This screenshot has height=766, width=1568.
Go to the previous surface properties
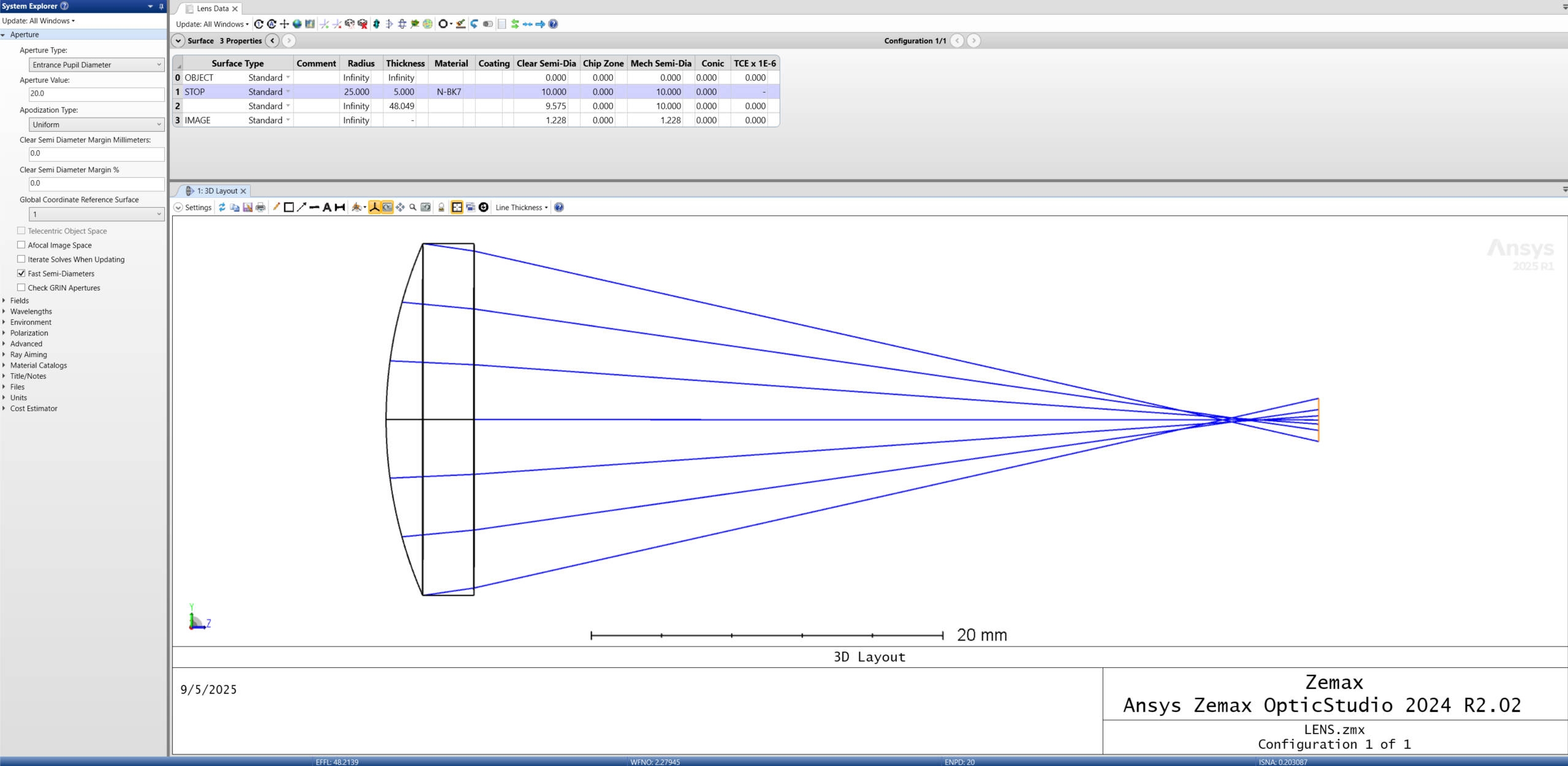[x=273, y=41]
